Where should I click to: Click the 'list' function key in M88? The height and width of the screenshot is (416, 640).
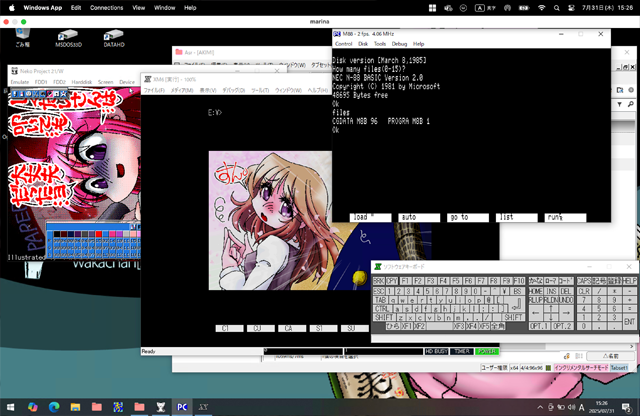tap(516, 218)
